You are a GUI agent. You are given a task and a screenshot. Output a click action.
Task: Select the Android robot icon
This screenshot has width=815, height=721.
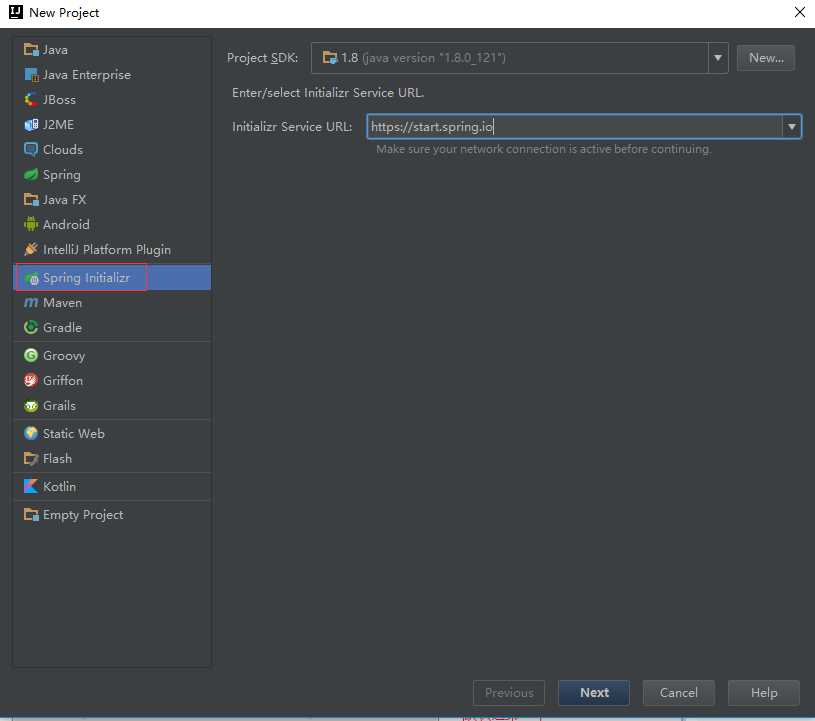(31, 225)
